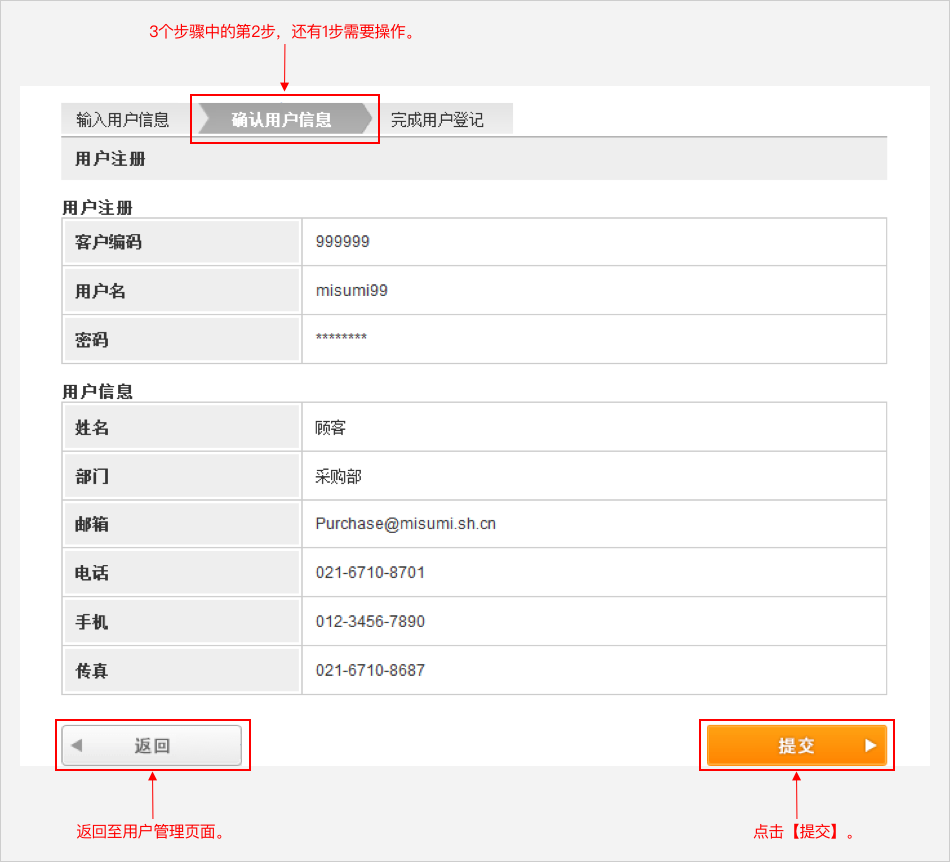Click the left arrow icon on 返回

(x=77, y=746)
